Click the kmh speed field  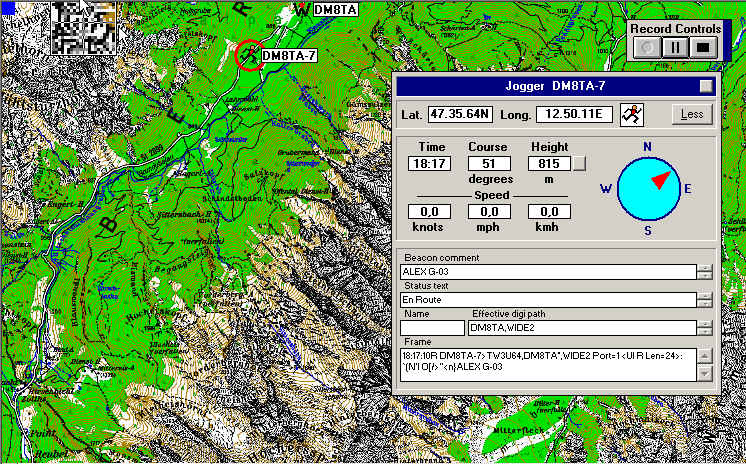549,212
